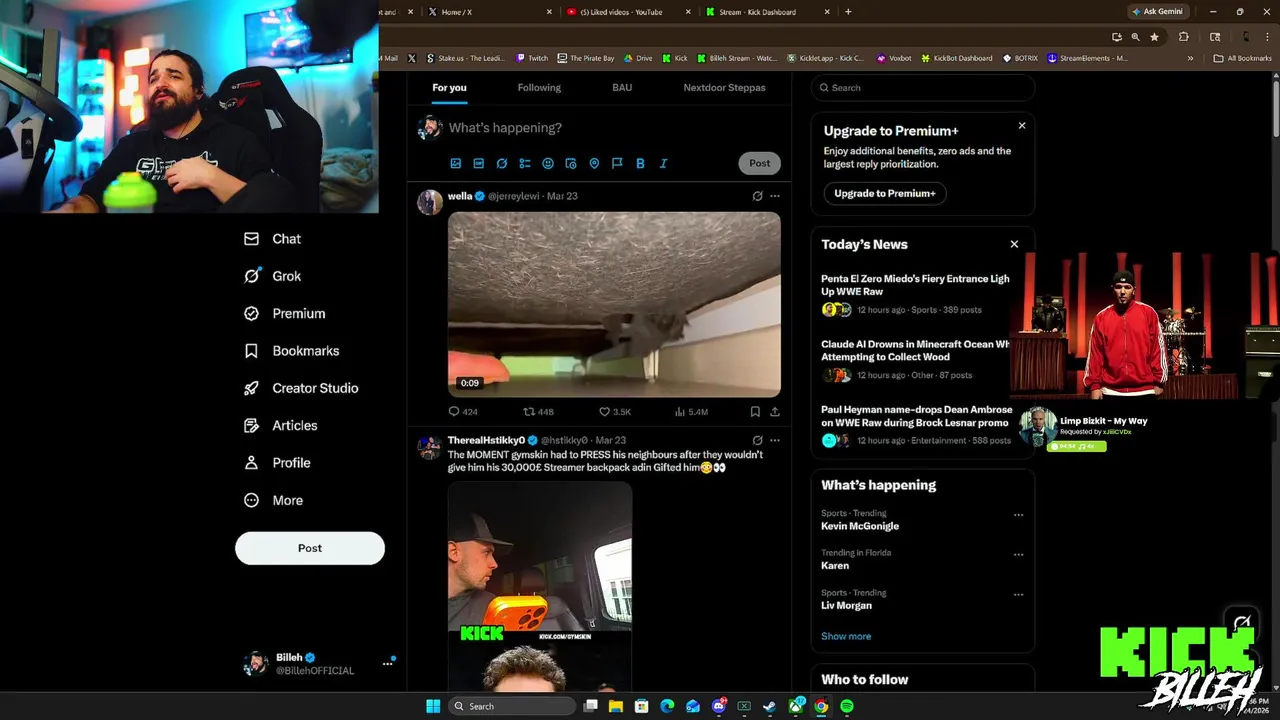Open TherealHstikkyO's gymskin video thumbnail
The width and height of the screenshot is (1280, 720).
(x=540, y=587)
